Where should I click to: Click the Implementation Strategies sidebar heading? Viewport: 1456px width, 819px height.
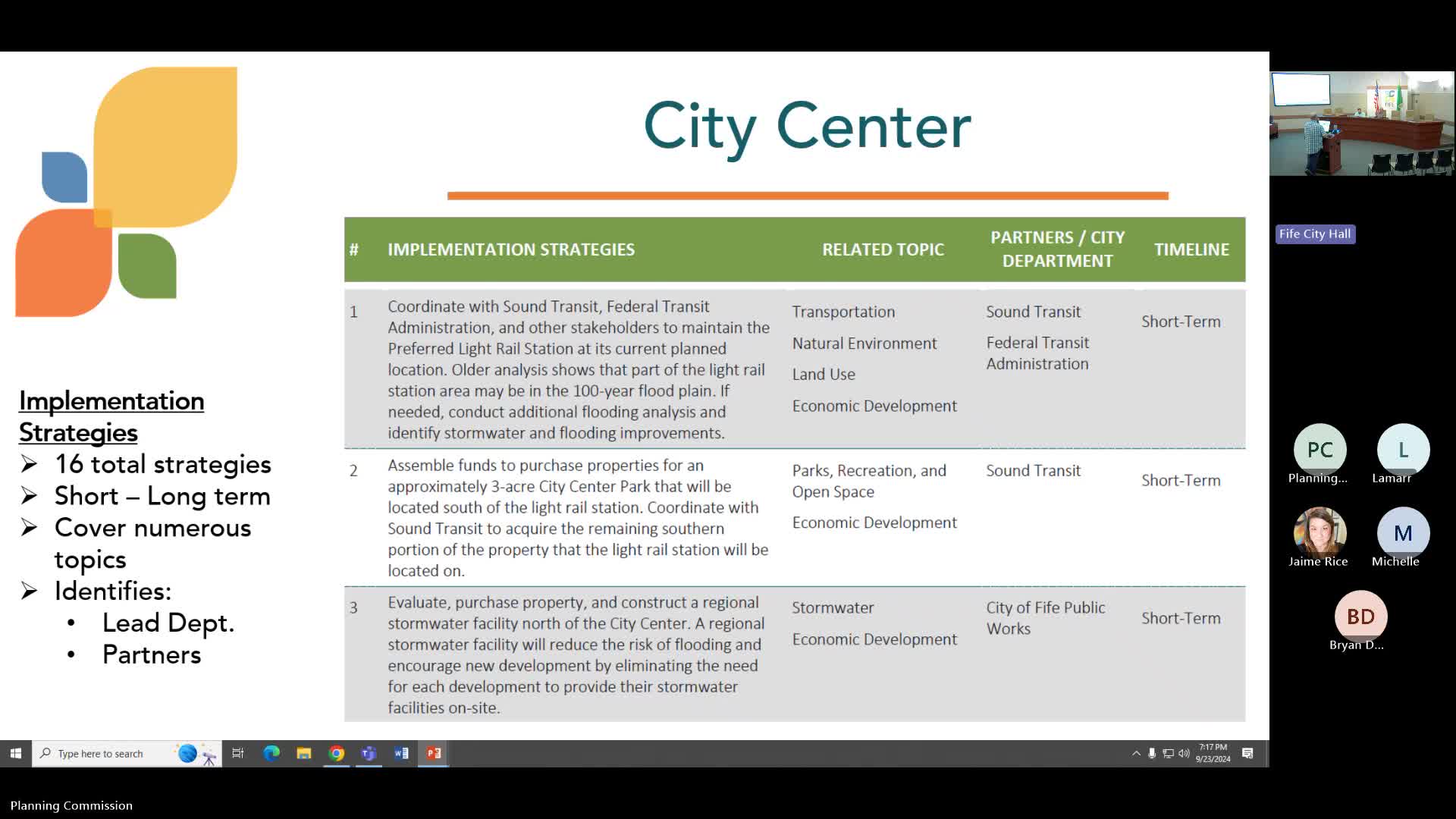pyautogui.click(x=111, y=416)
